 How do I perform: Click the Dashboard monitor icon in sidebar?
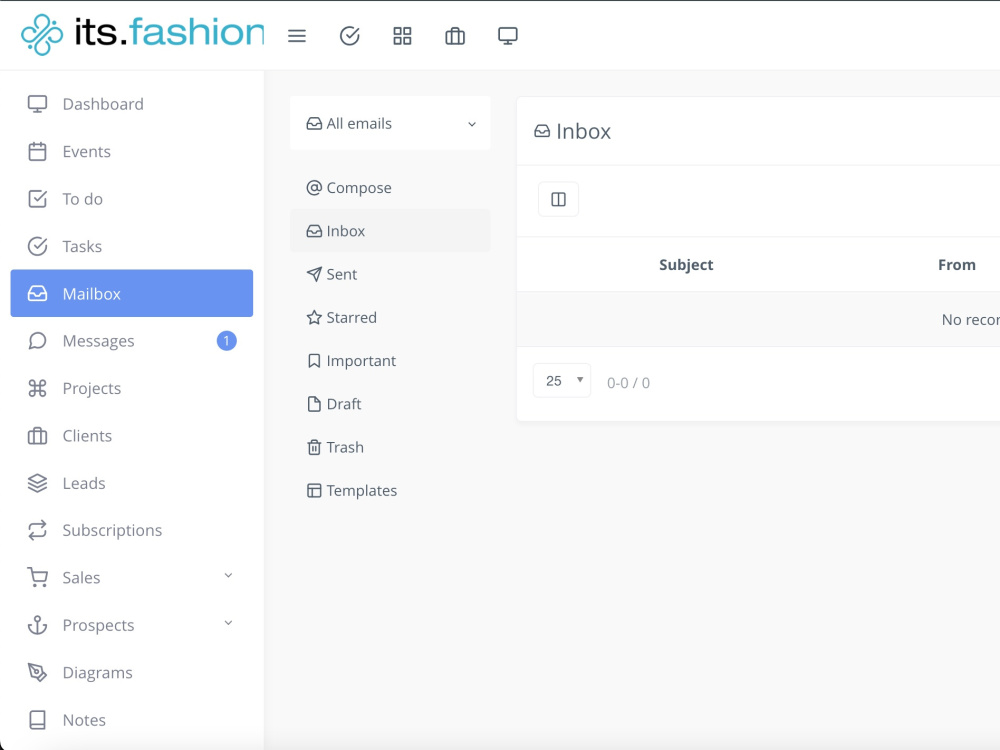pos(38,104)
